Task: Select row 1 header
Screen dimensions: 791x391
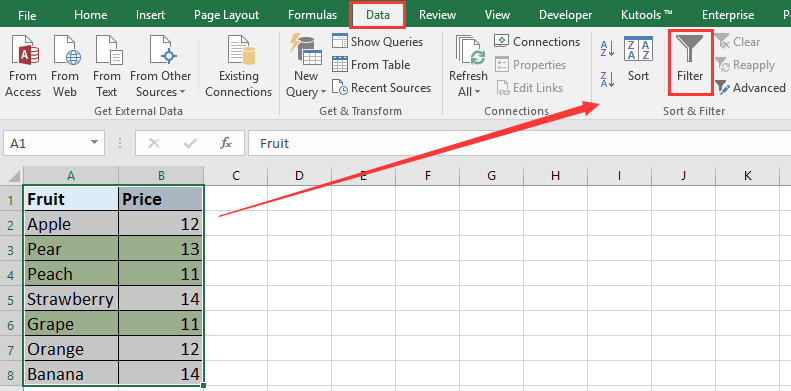Action: 11,199
